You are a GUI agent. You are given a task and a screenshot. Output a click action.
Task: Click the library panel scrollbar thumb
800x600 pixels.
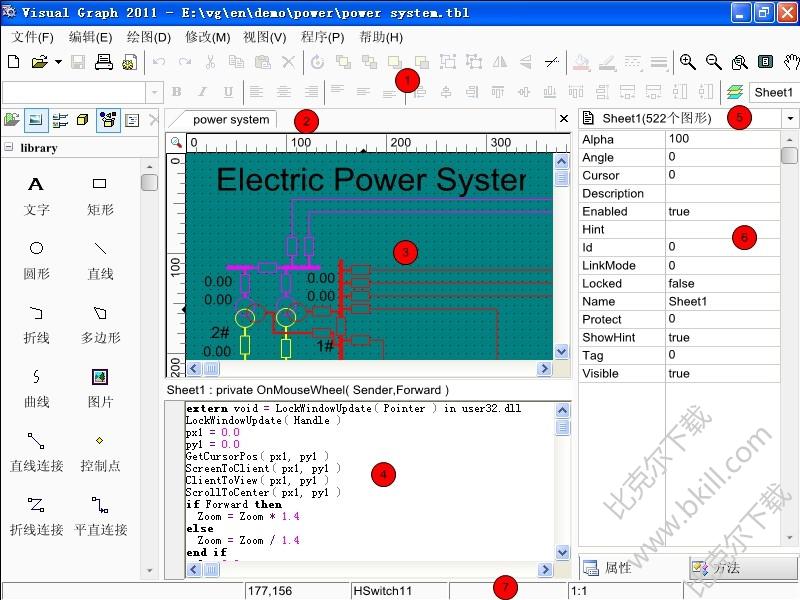149,182
